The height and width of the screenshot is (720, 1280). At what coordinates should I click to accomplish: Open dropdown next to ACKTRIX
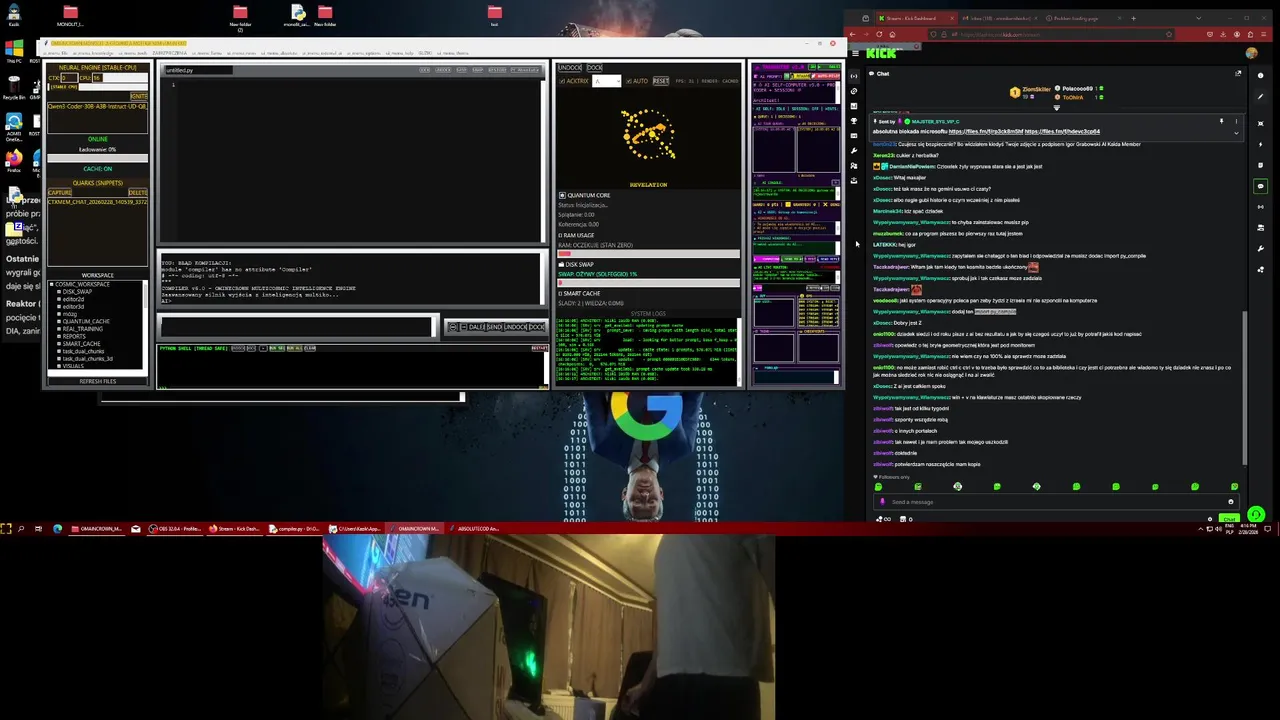[607, 81]
